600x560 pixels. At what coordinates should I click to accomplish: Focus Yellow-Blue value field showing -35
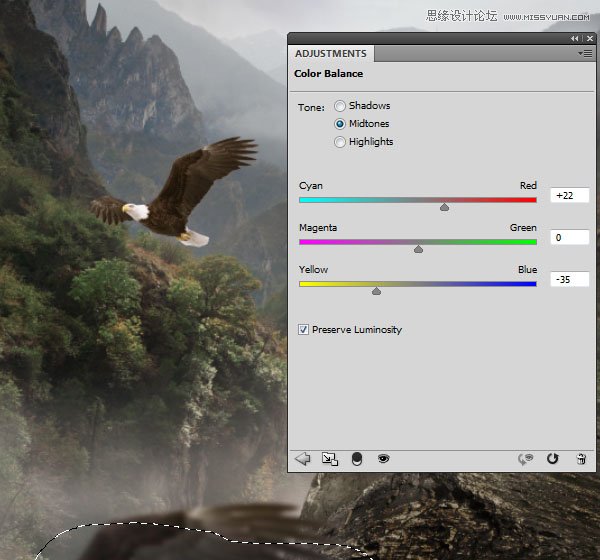tap(569, 279)
